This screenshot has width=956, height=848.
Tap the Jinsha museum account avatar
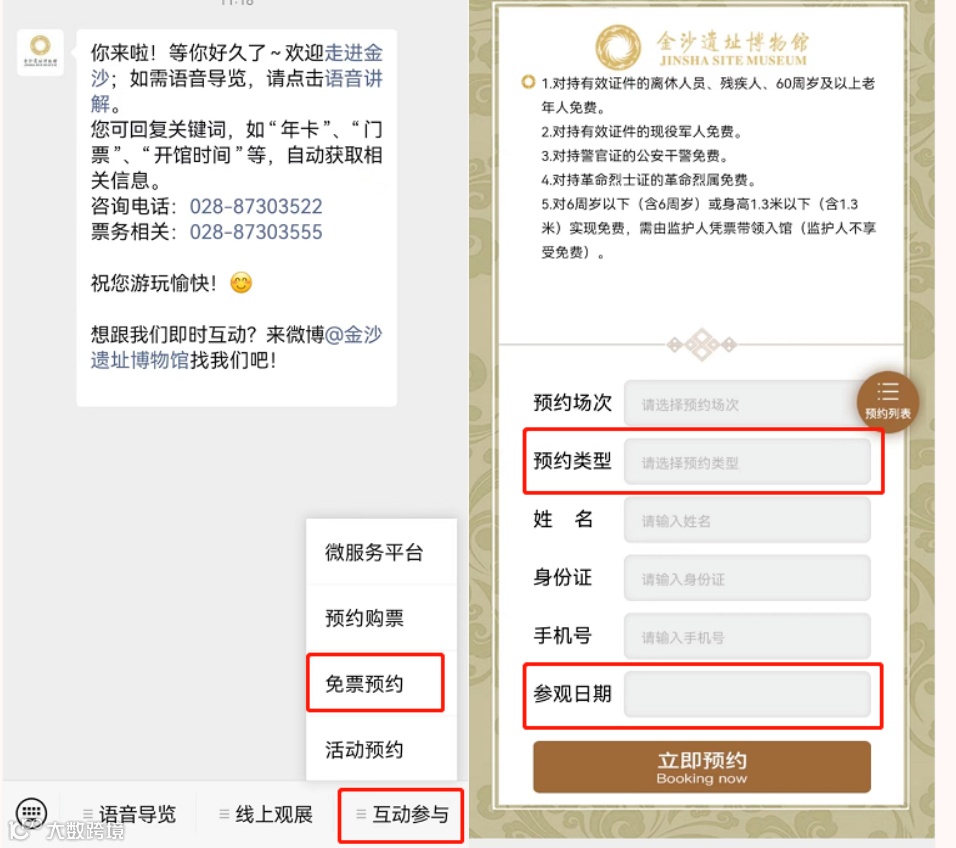[40, 52]
